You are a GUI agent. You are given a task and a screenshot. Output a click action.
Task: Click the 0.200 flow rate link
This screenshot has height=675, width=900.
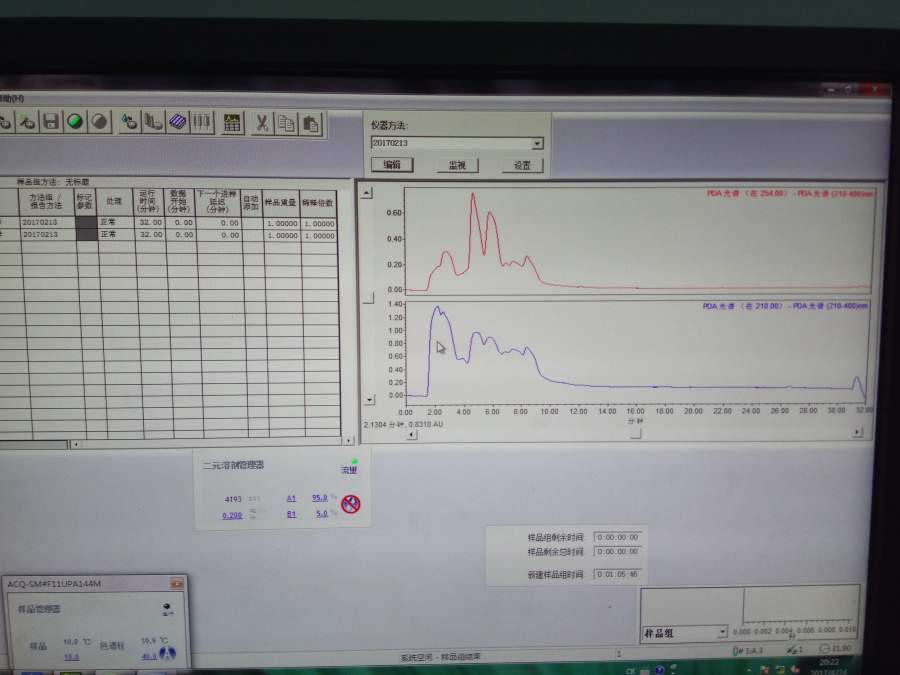pos(232,515)
